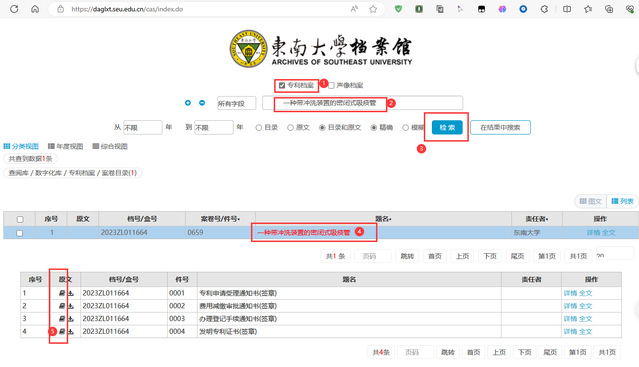Sort by 题名 column header in upper table
639x367 pixels.
pyautogui.click(x=383, y=219)
